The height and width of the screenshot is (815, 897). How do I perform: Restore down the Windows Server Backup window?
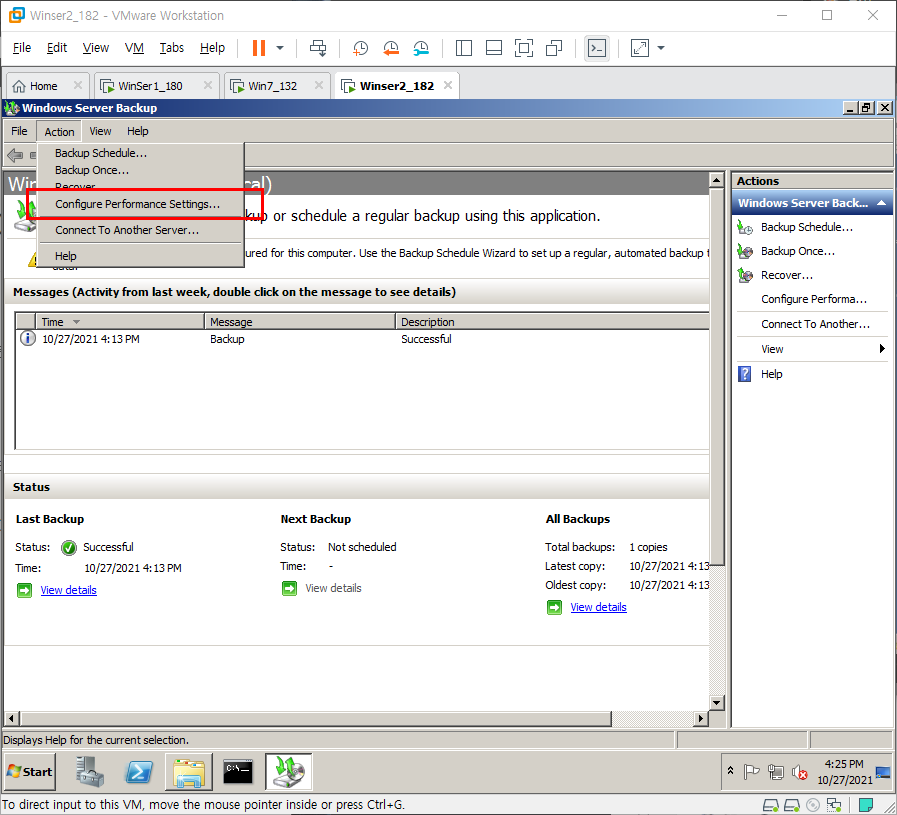(867, 108)
